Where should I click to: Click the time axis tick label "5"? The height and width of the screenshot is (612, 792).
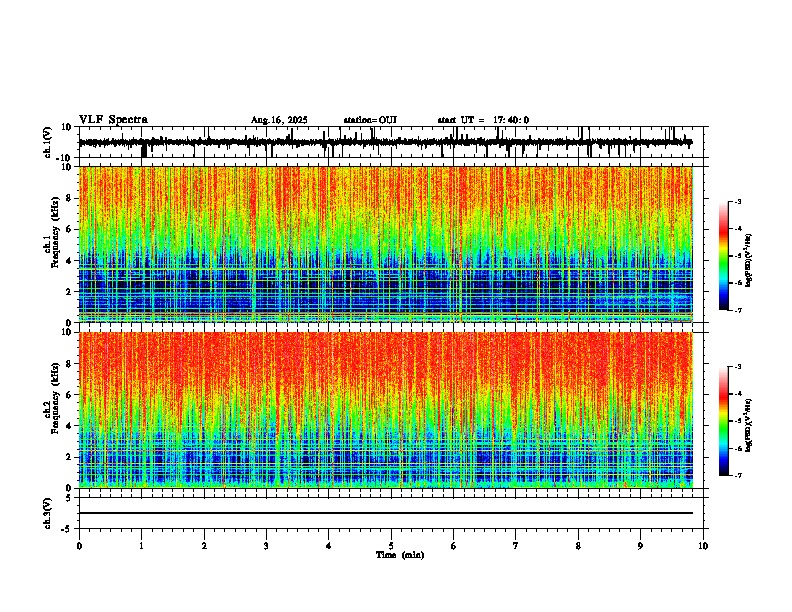pos(391,546)
